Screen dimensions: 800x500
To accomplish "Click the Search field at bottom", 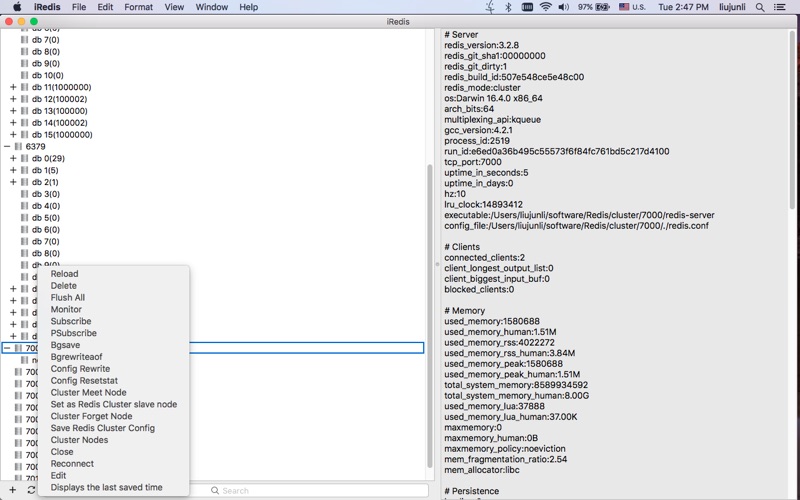I will pos(309,490).
